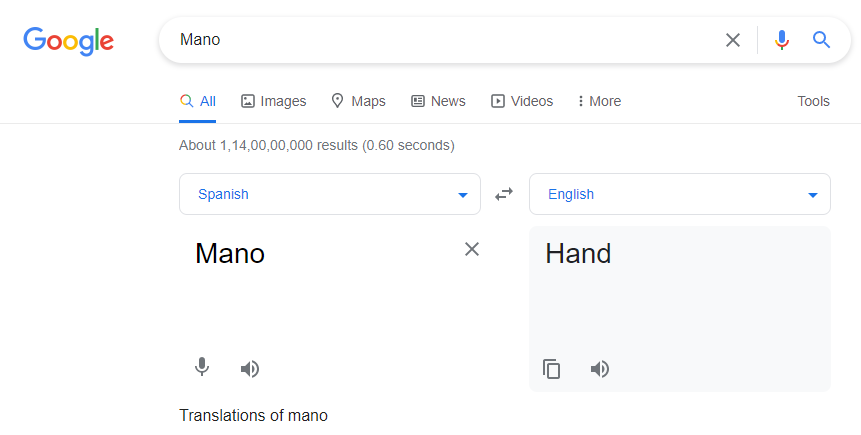Click the blue search magnifier icon
Image resolution: width=861 pixels, height=435 pixels.
coord(822,40)
